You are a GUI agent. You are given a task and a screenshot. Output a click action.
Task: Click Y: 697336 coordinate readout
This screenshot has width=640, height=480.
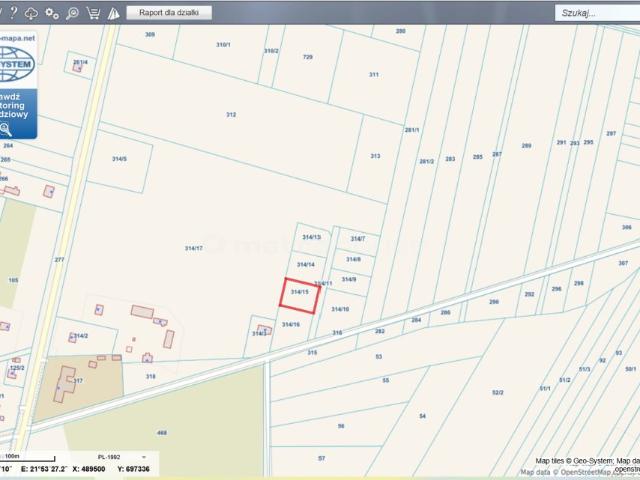pyautogui.click(x=133, y=469)
